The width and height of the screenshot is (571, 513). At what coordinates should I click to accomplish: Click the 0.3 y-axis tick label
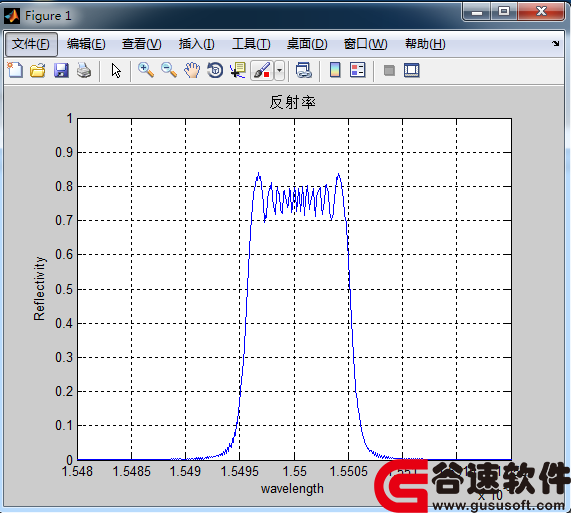tap(64, 358)
